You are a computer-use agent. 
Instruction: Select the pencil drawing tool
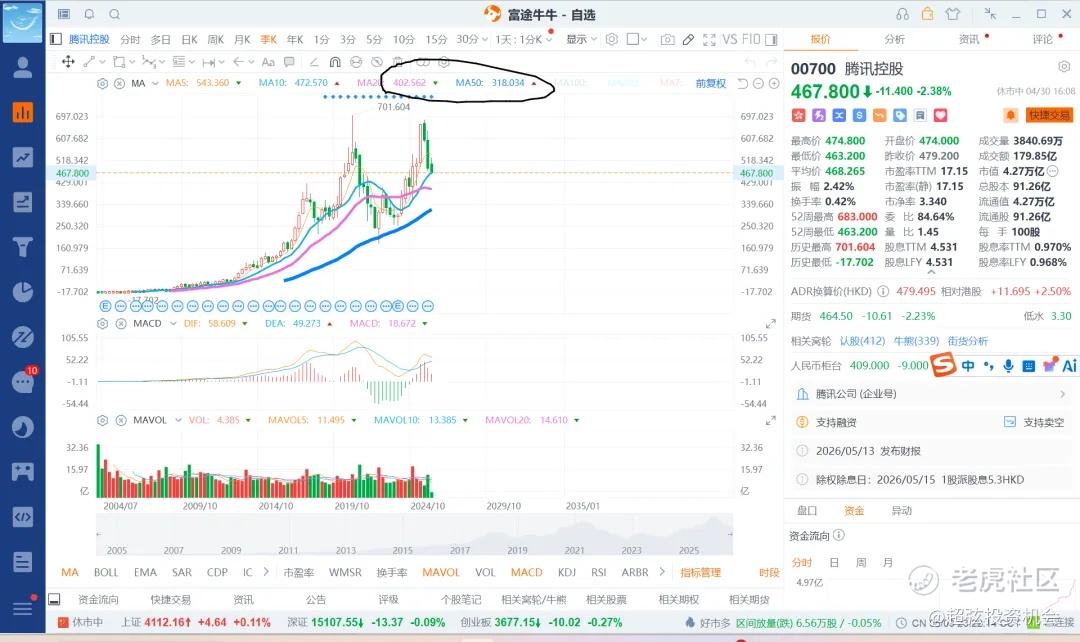click(688, 40)
